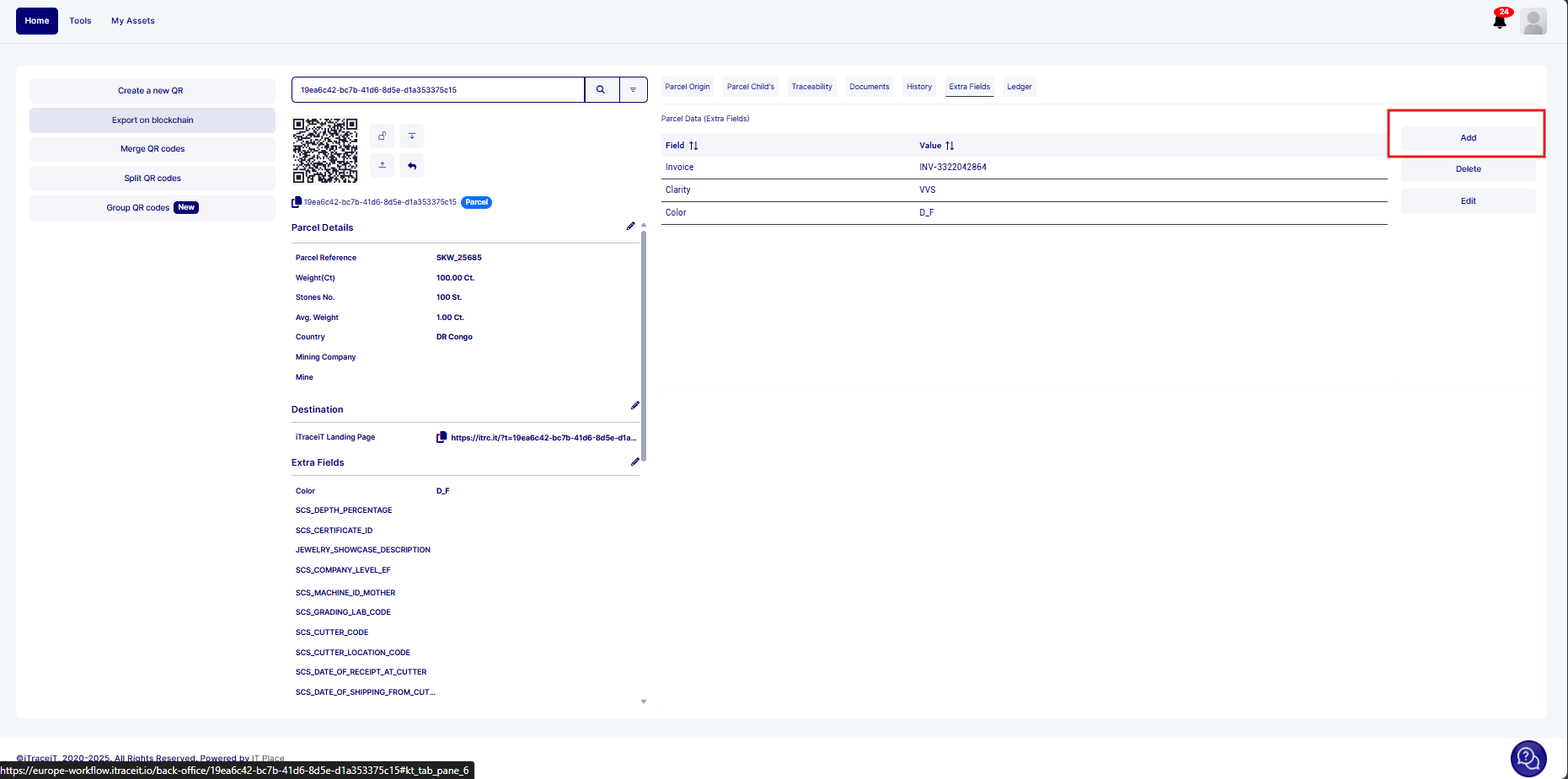Copy the parcel ID below QR code
Image resolution: width=1568 pixels, height=779 pixels.
[297, 202]
